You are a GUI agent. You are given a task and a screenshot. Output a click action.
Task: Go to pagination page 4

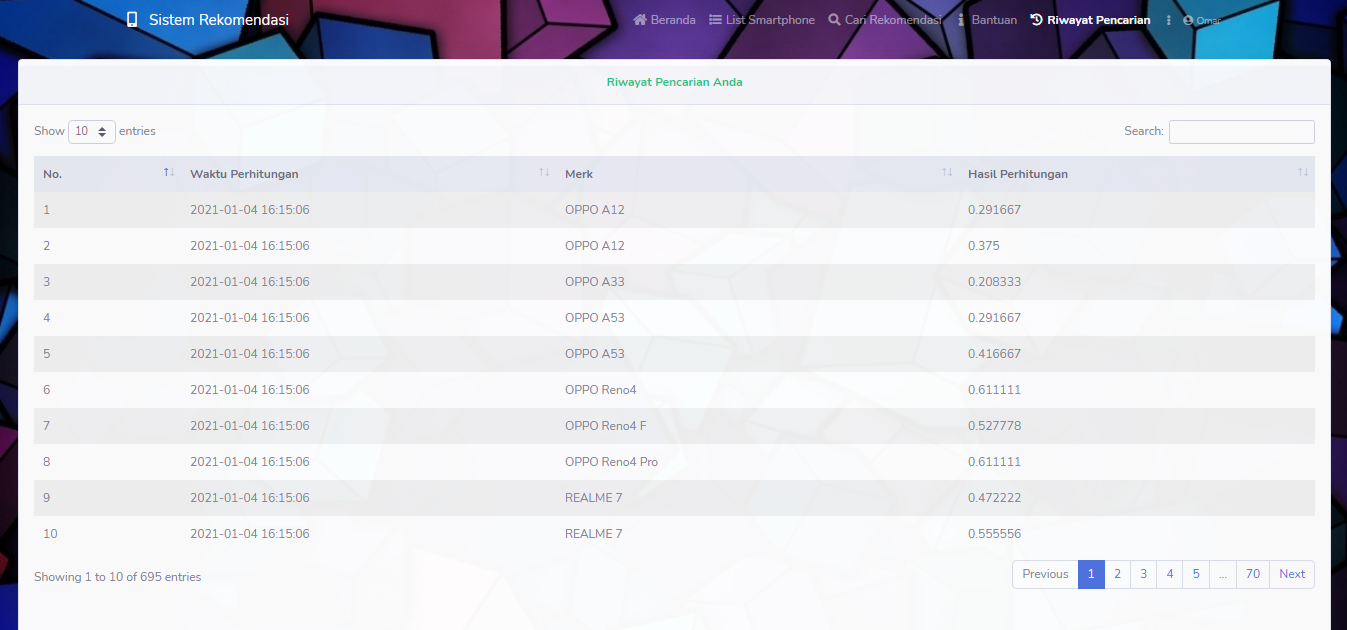click(x=1170, y=574)
